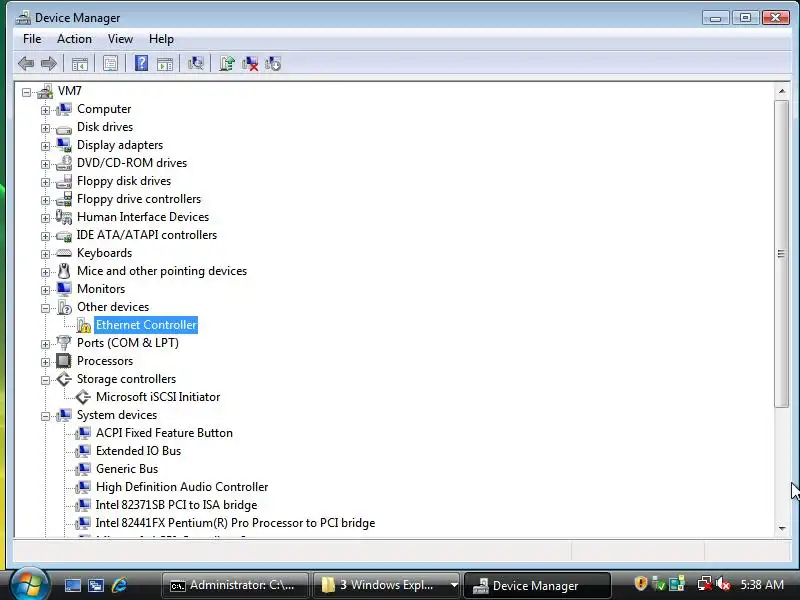
Task: Click Switch between windows quick launch icon
Action: [x=95, y=585]
